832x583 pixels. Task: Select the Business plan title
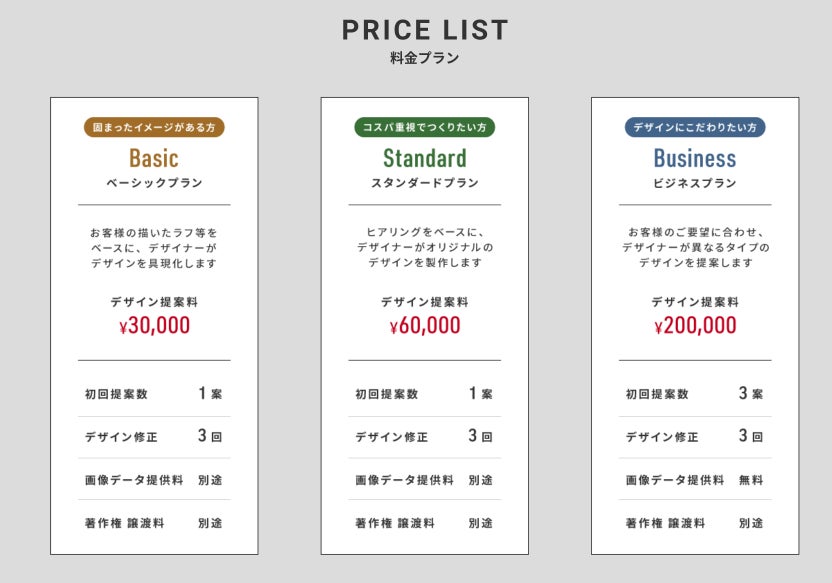(695, 158)
